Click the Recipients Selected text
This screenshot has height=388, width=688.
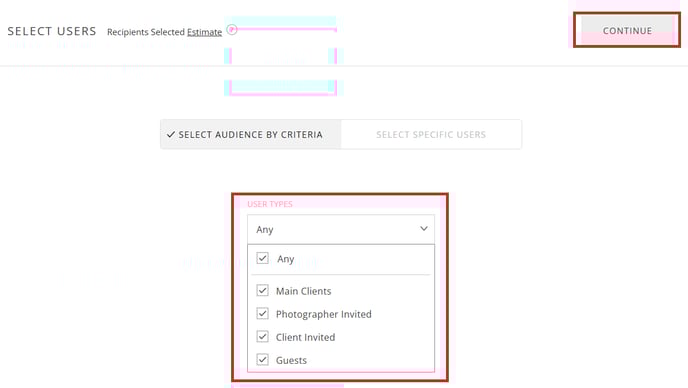pyautogui.click(x=146, y=32)
